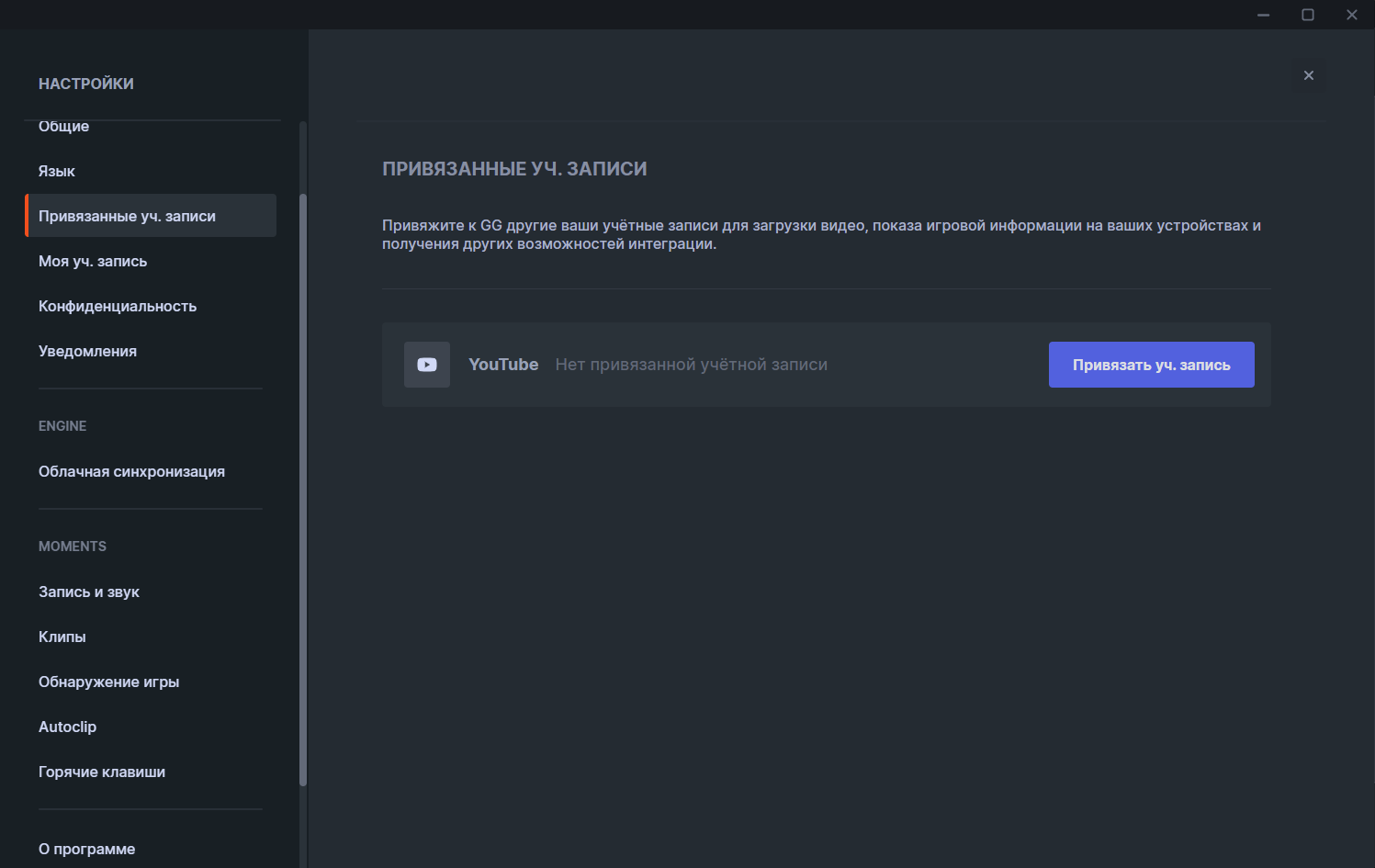The image size is (1375, 868).
Task: Click the sidebar vertical scrollbar
Action: click(303, 487)
